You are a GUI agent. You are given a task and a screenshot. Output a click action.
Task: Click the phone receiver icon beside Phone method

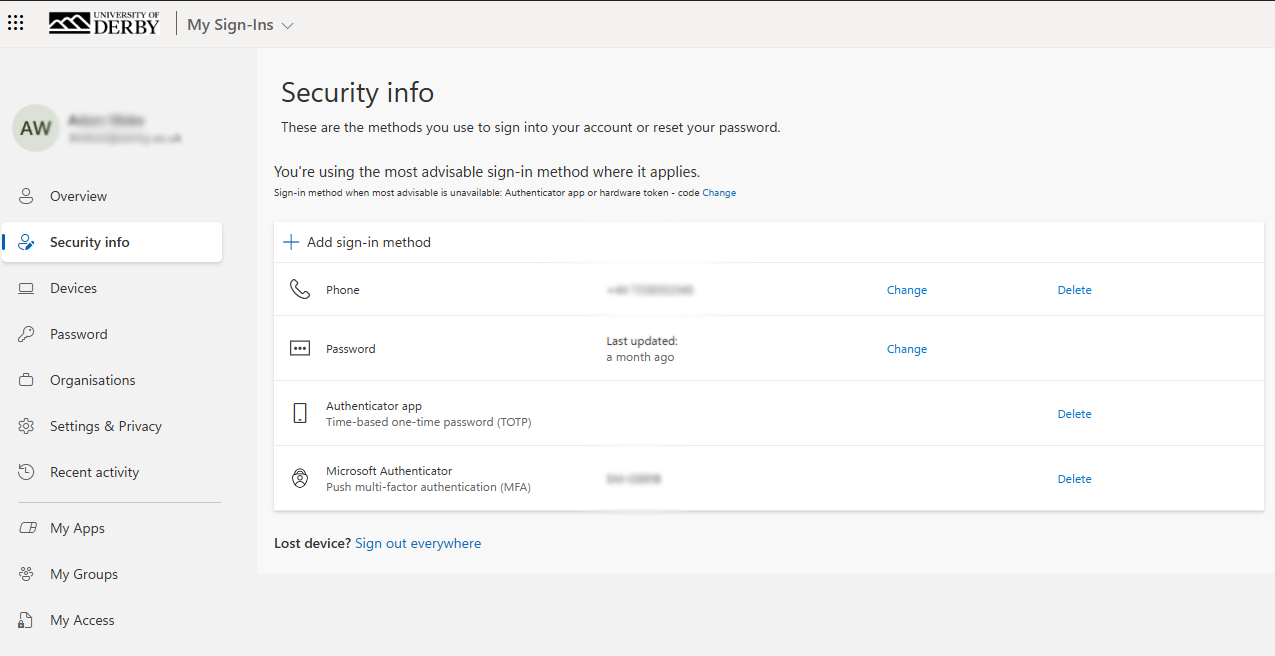[x=299, y=289]
